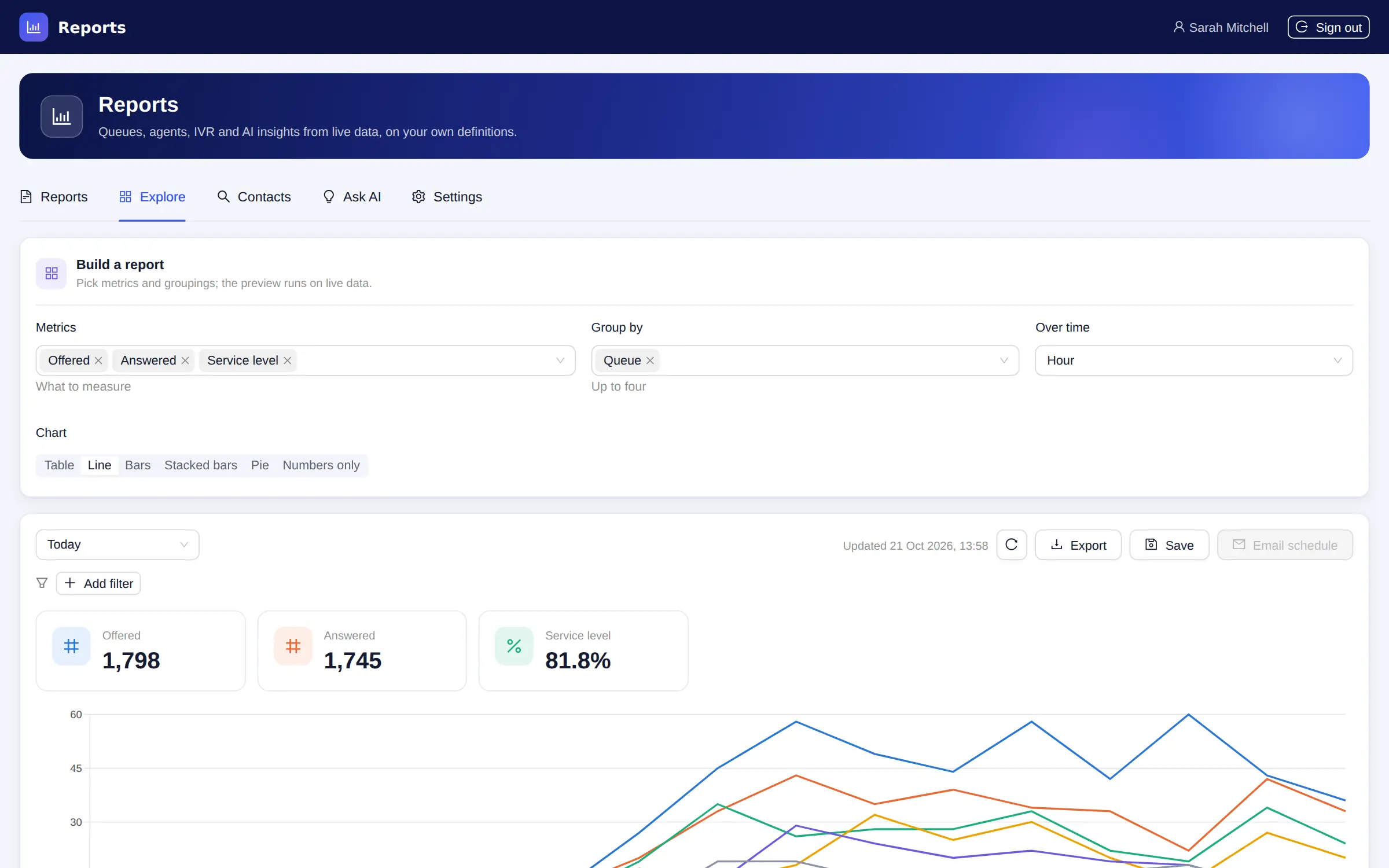Remove the Offered metric tag
Viewport: 1389px width, 868px height.
point(98,361)
